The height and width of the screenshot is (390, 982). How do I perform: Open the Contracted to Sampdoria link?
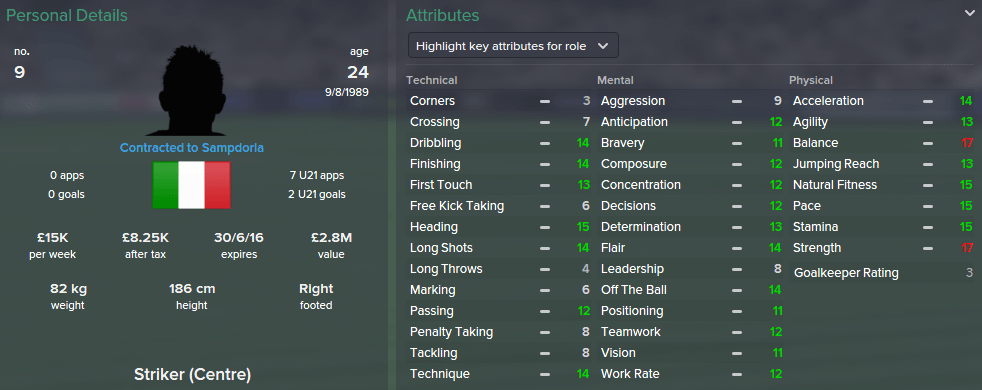click(192, 148)
